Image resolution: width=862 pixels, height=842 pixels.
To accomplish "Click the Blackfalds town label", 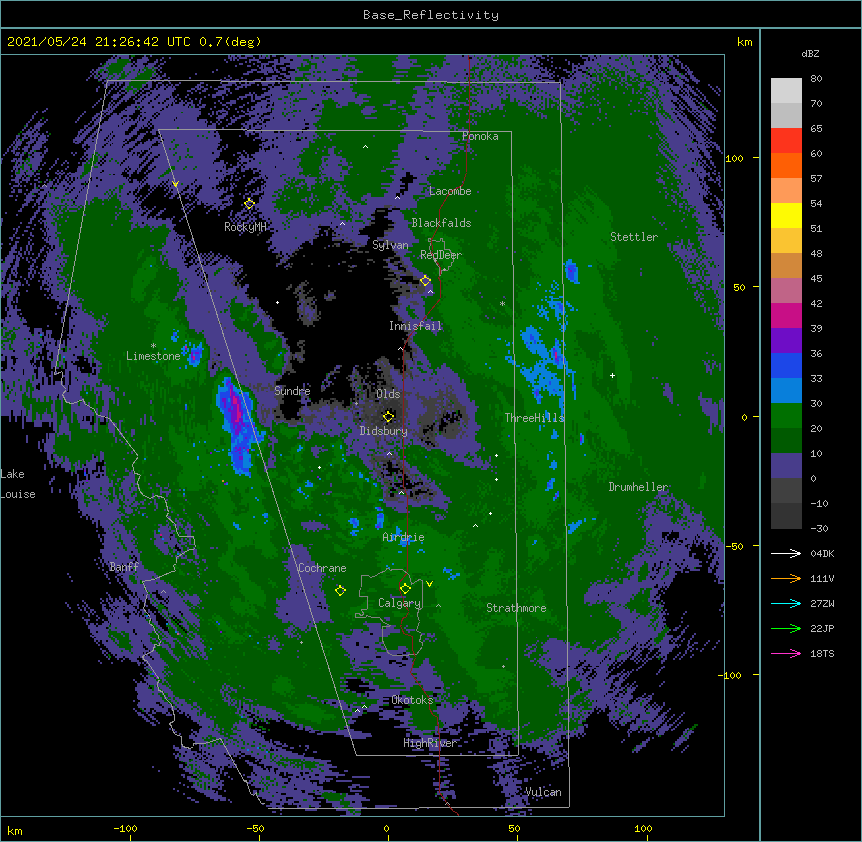I will pyautogui.click(x=441, y=223).
